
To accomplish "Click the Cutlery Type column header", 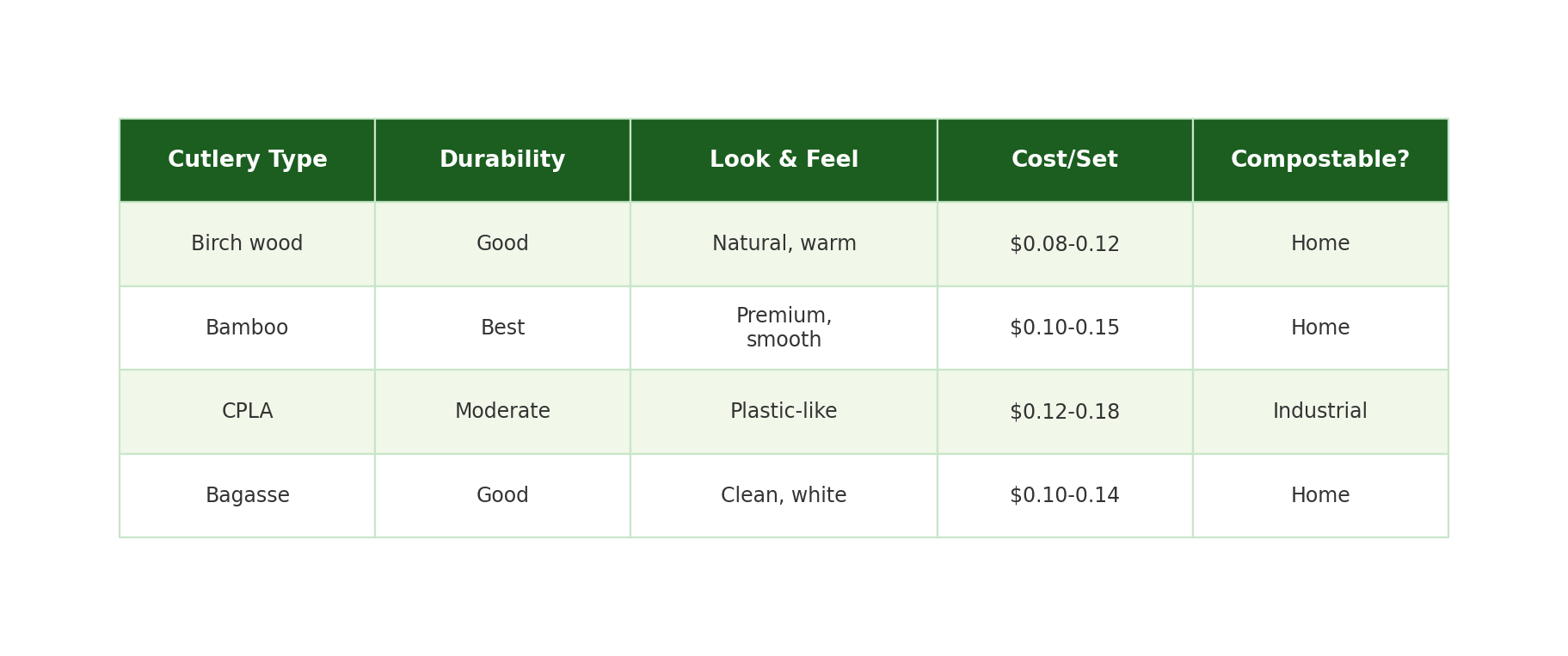I will pos(247,160).
